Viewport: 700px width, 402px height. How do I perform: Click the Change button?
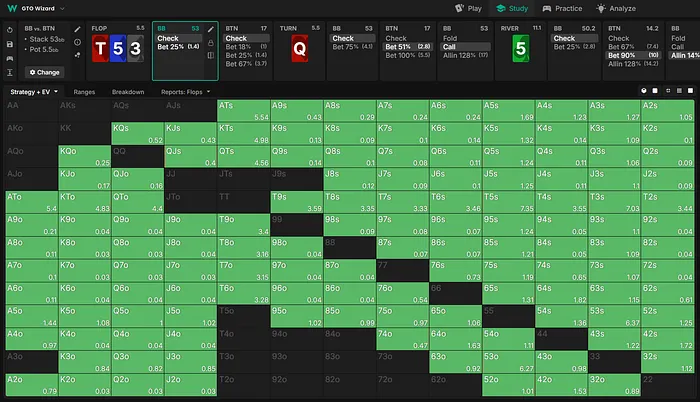point(43,72)
